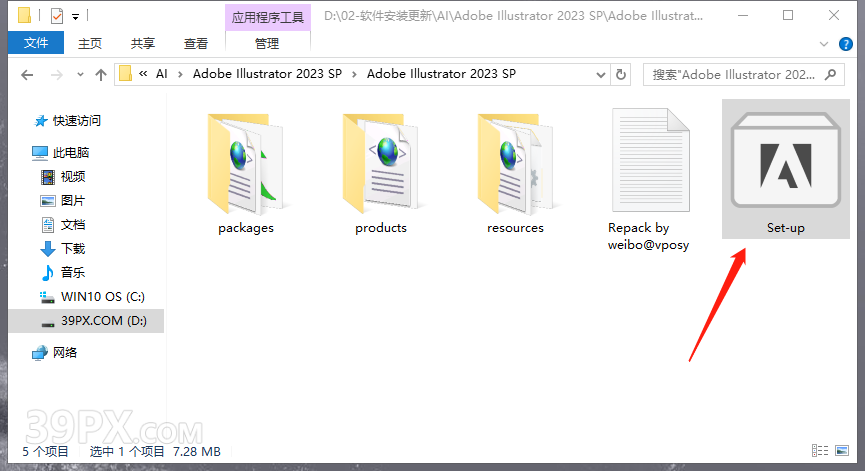Switch to the 查看 ribbon tab
865x471 pixels.
coord(196,44)
